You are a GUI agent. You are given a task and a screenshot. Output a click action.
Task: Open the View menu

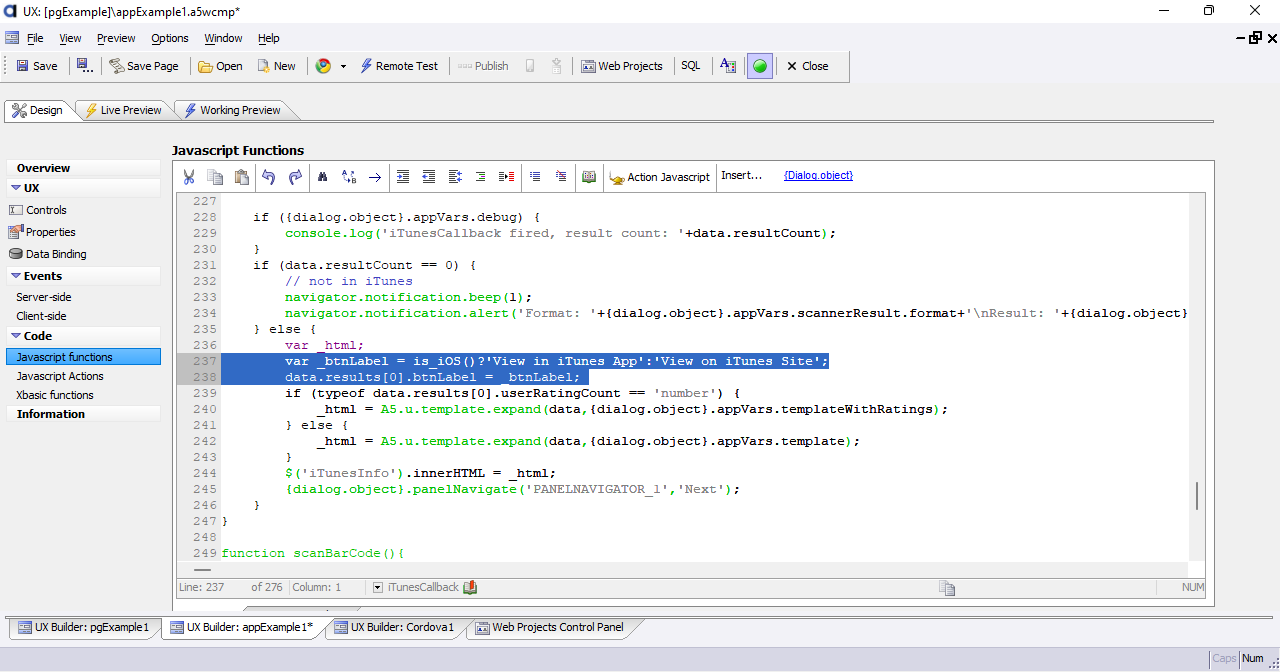(70, 38)
